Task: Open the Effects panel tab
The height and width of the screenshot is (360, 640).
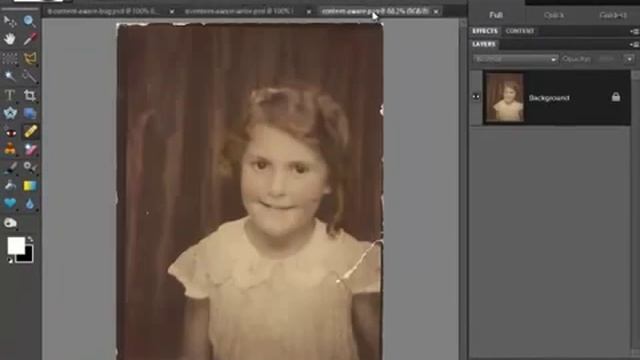Action: [485, 31]
